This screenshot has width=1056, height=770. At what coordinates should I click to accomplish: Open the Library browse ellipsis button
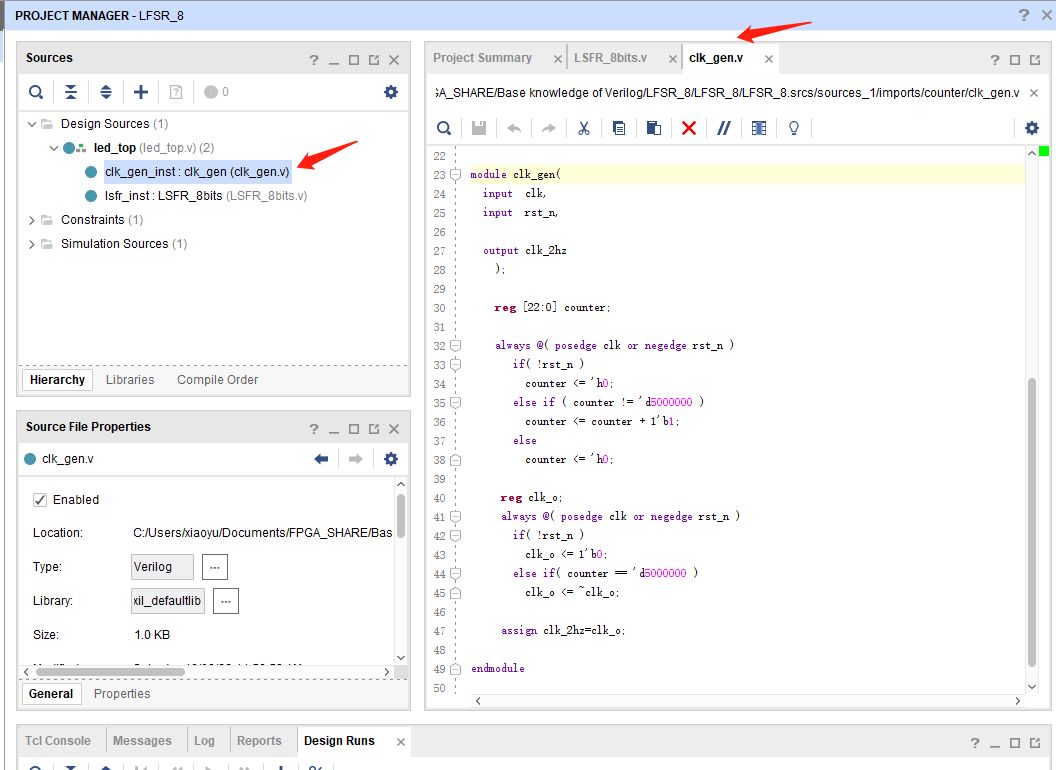click(226, 601)
